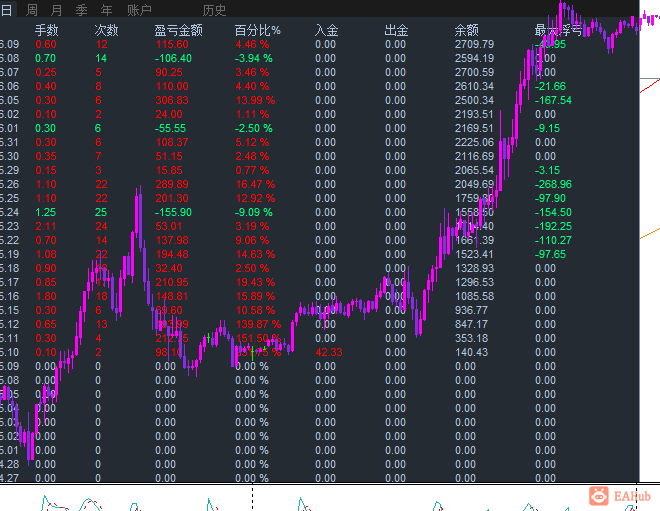Viewport: 660px width, 511px height.
Task: Click balance 353.18
Action: pyautogui.click(x=471, y=338)
